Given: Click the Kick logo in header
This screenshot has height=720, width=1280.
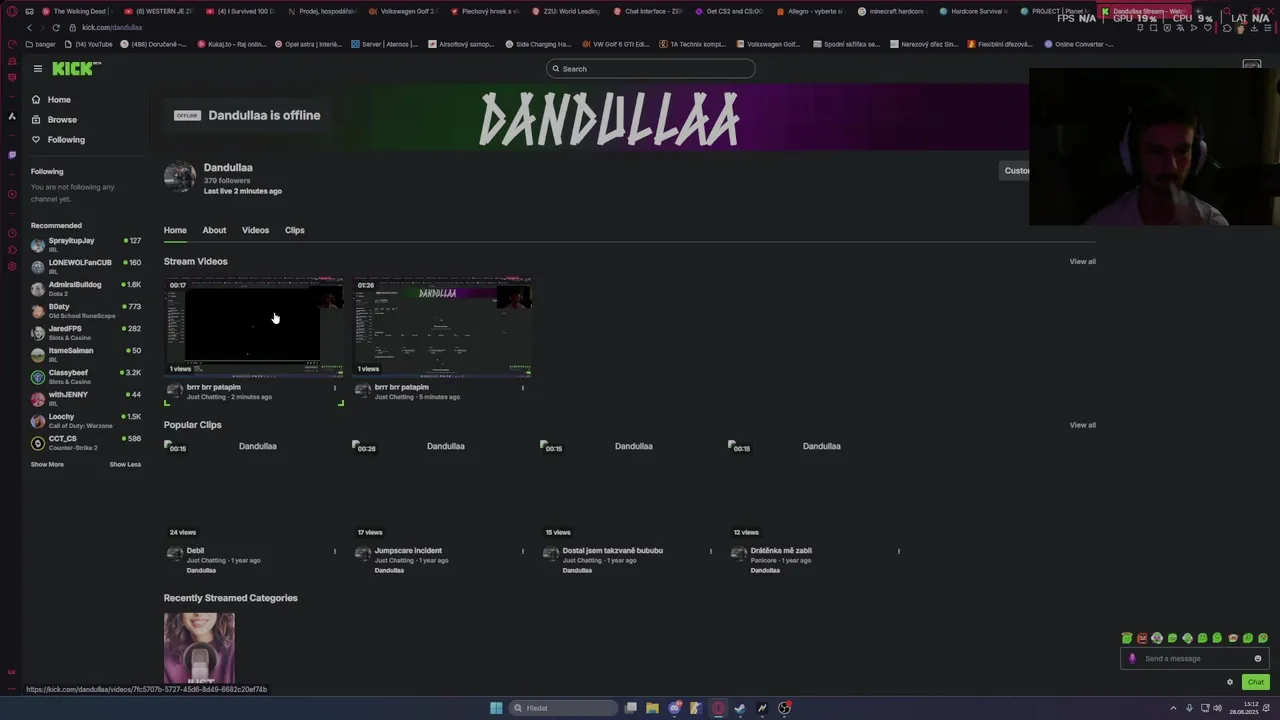Looking at the screenshot, I should click(76, 68).
